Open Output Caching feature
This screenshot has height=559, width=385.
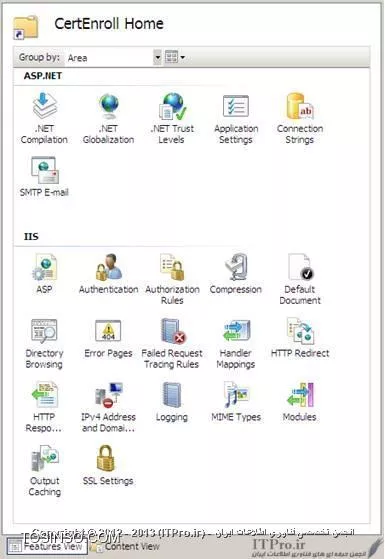(x=44, y=471)
